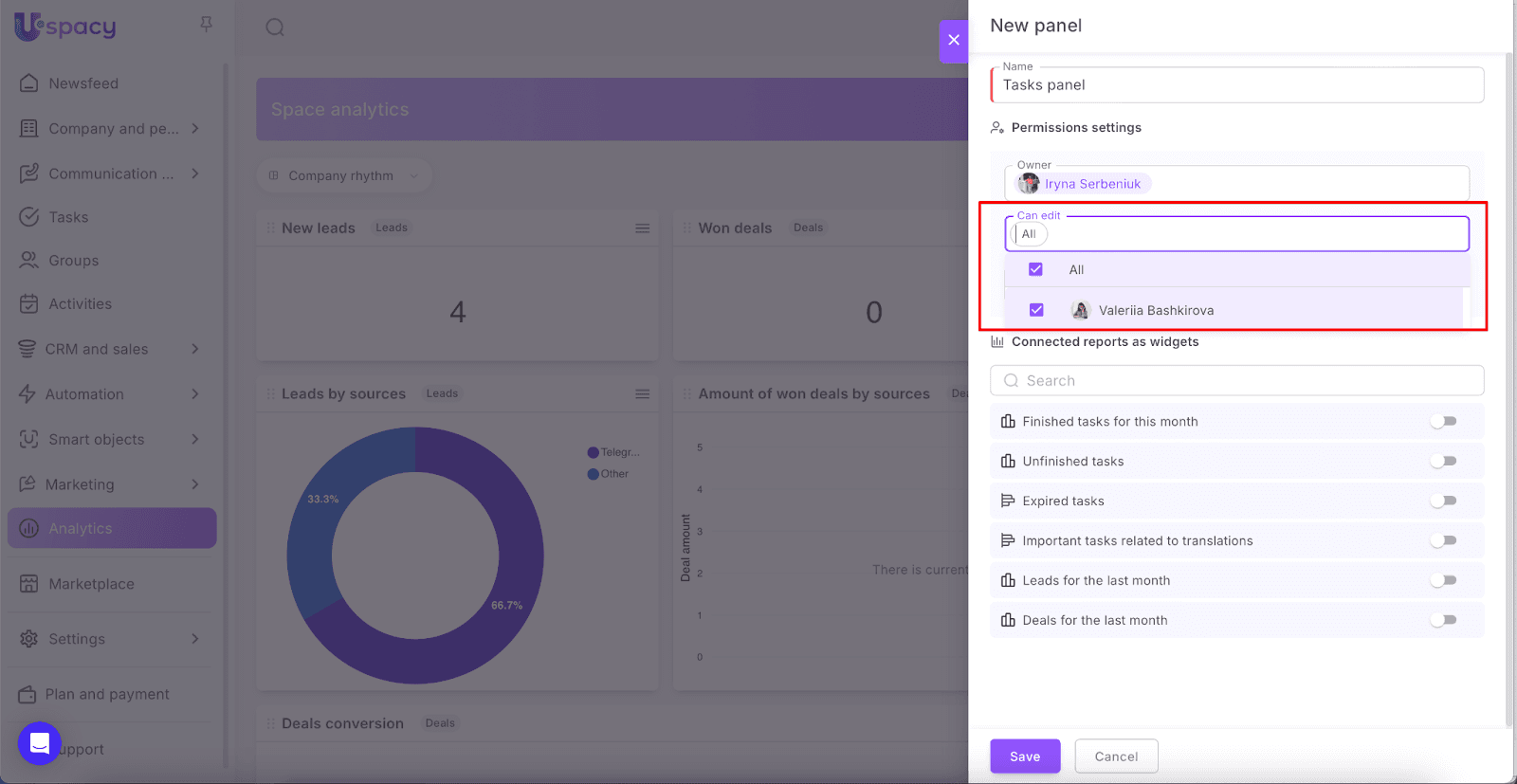
Task: Click the pin icon beside Uspacy logo
Action: (206, 25)
